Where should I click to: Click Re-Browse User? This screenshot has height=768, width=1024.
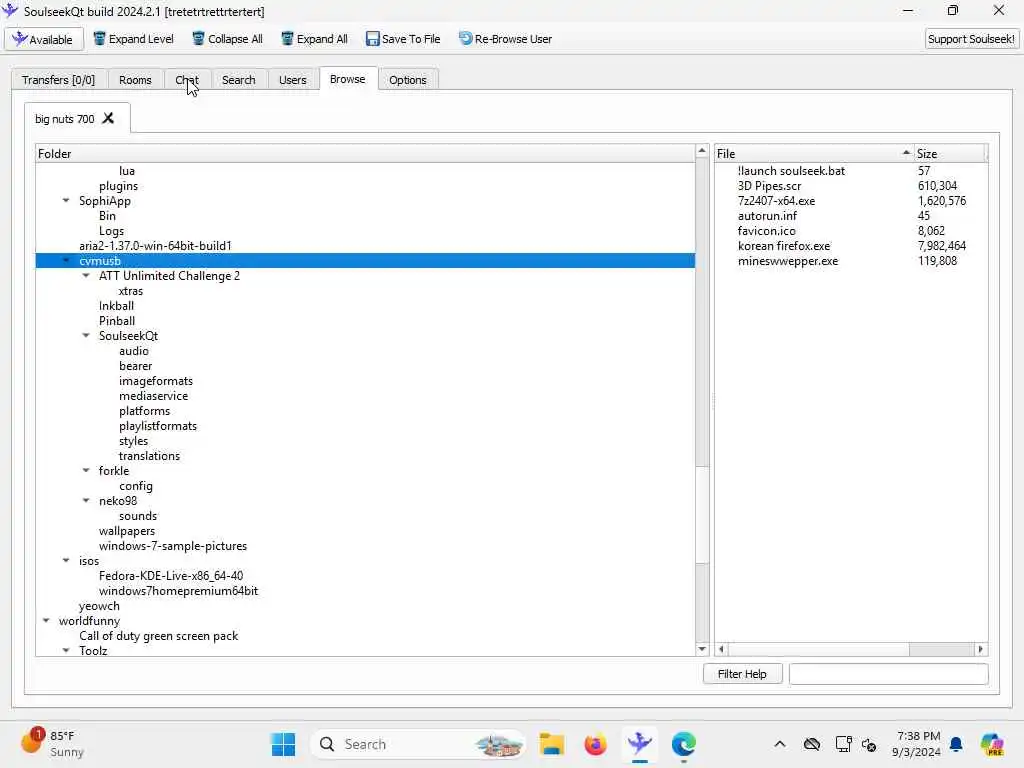click(505, 39)
